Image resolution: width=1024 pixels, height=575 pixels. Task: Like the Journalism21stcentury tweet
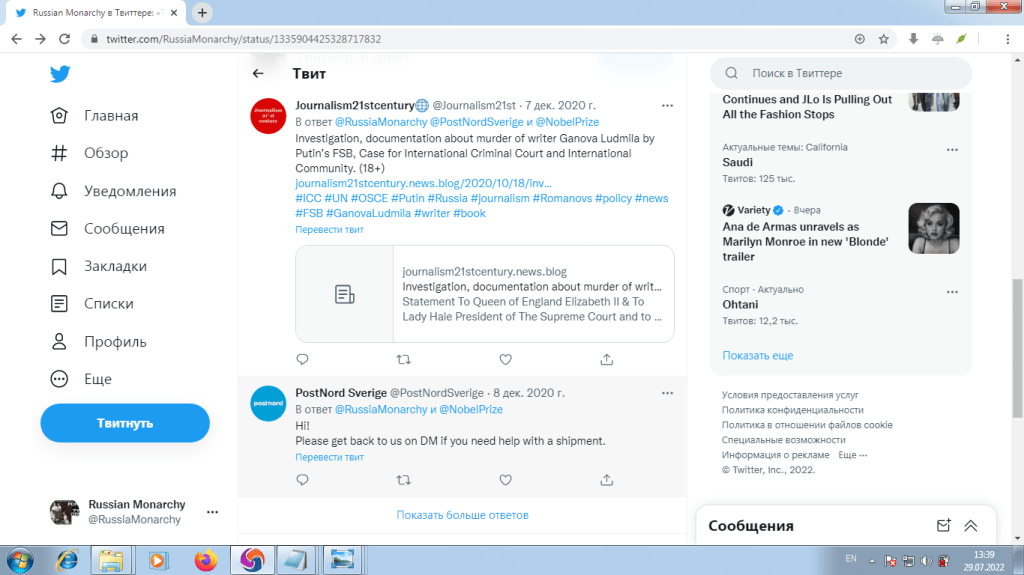point(505,359)
